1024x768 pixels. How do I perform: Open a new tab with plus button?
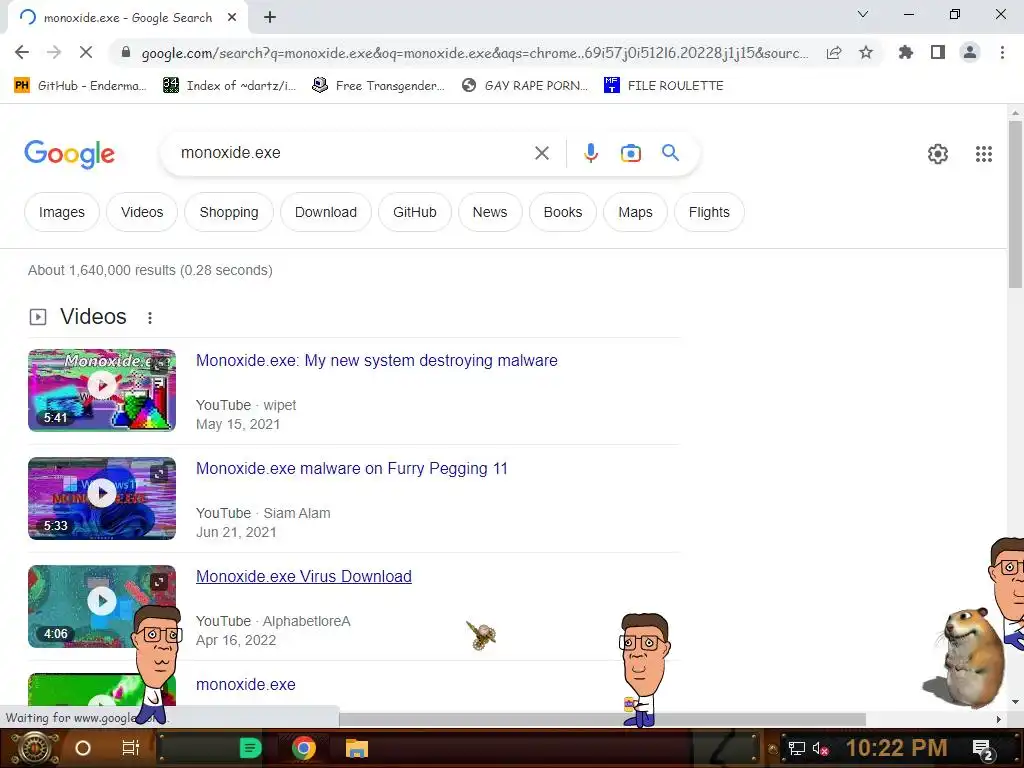coord(270,18)
